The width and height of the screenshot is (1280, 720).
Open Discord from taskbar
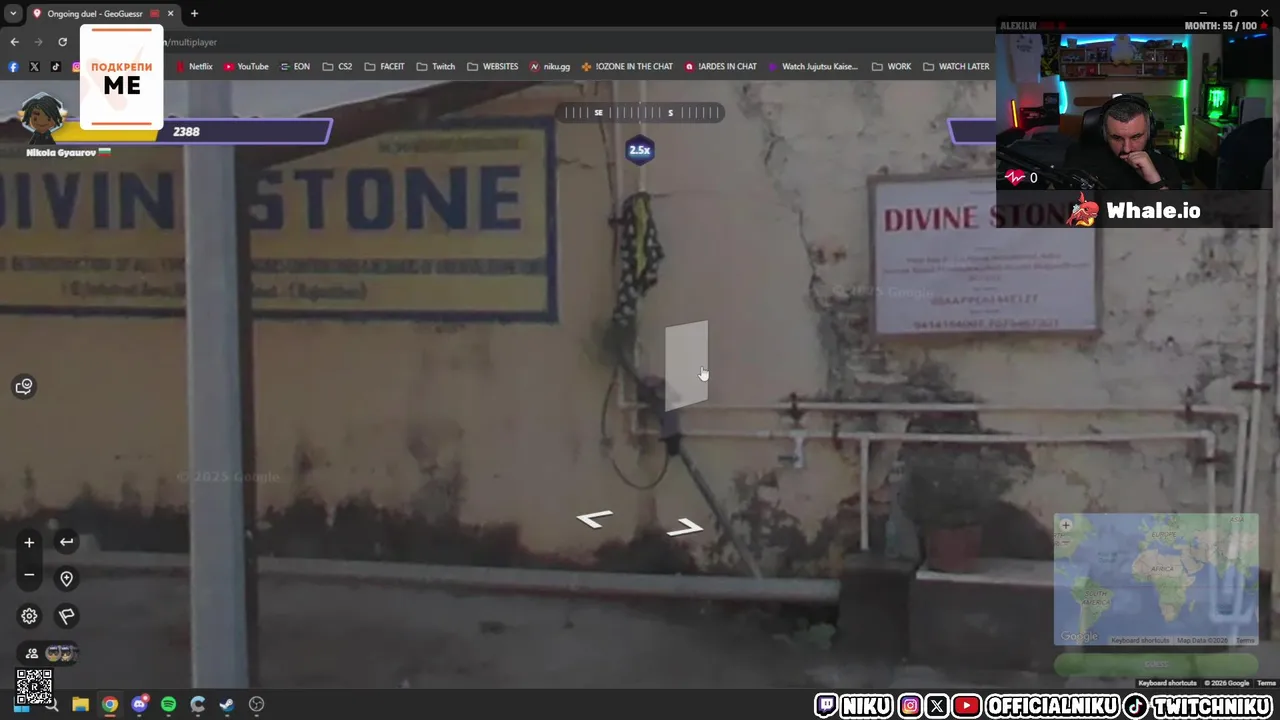click(x=139, y=705)
